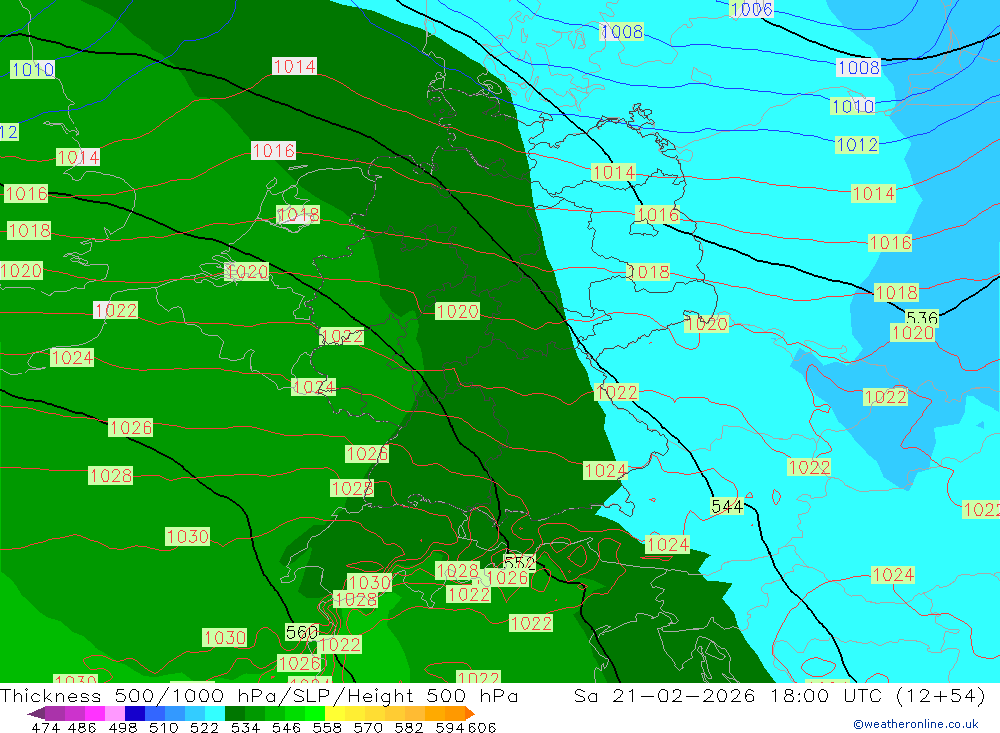
Task: Click the 536 height contour label
Action: click(x=922, y=318)
